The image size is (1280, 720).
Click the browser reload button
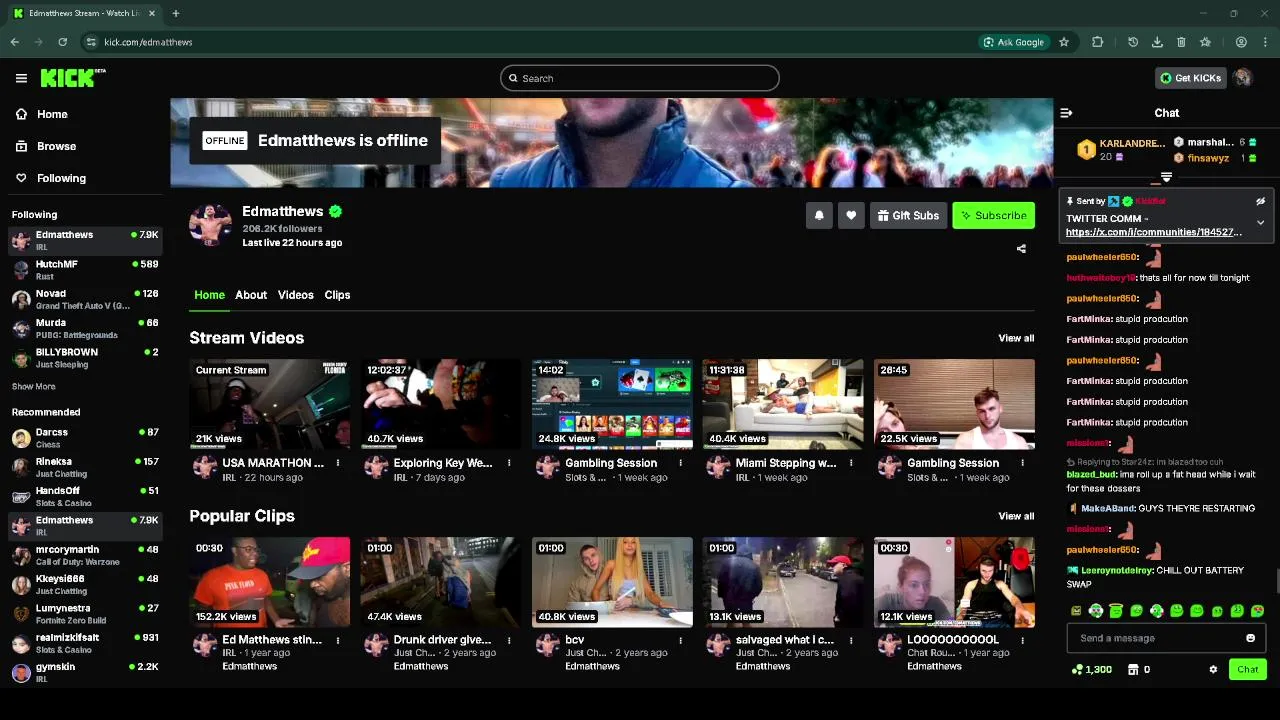(x=62, y=42)
